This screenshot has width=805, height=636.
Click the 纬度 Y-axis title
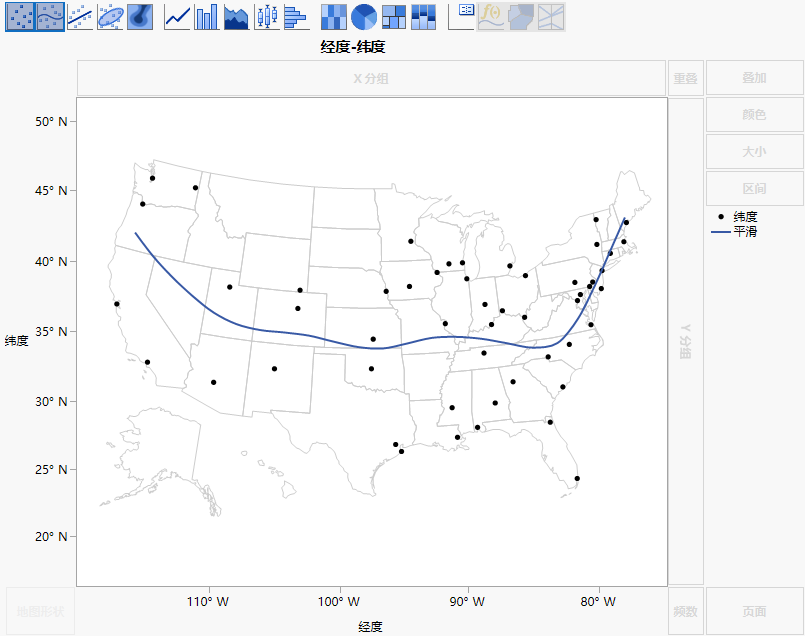16,341
